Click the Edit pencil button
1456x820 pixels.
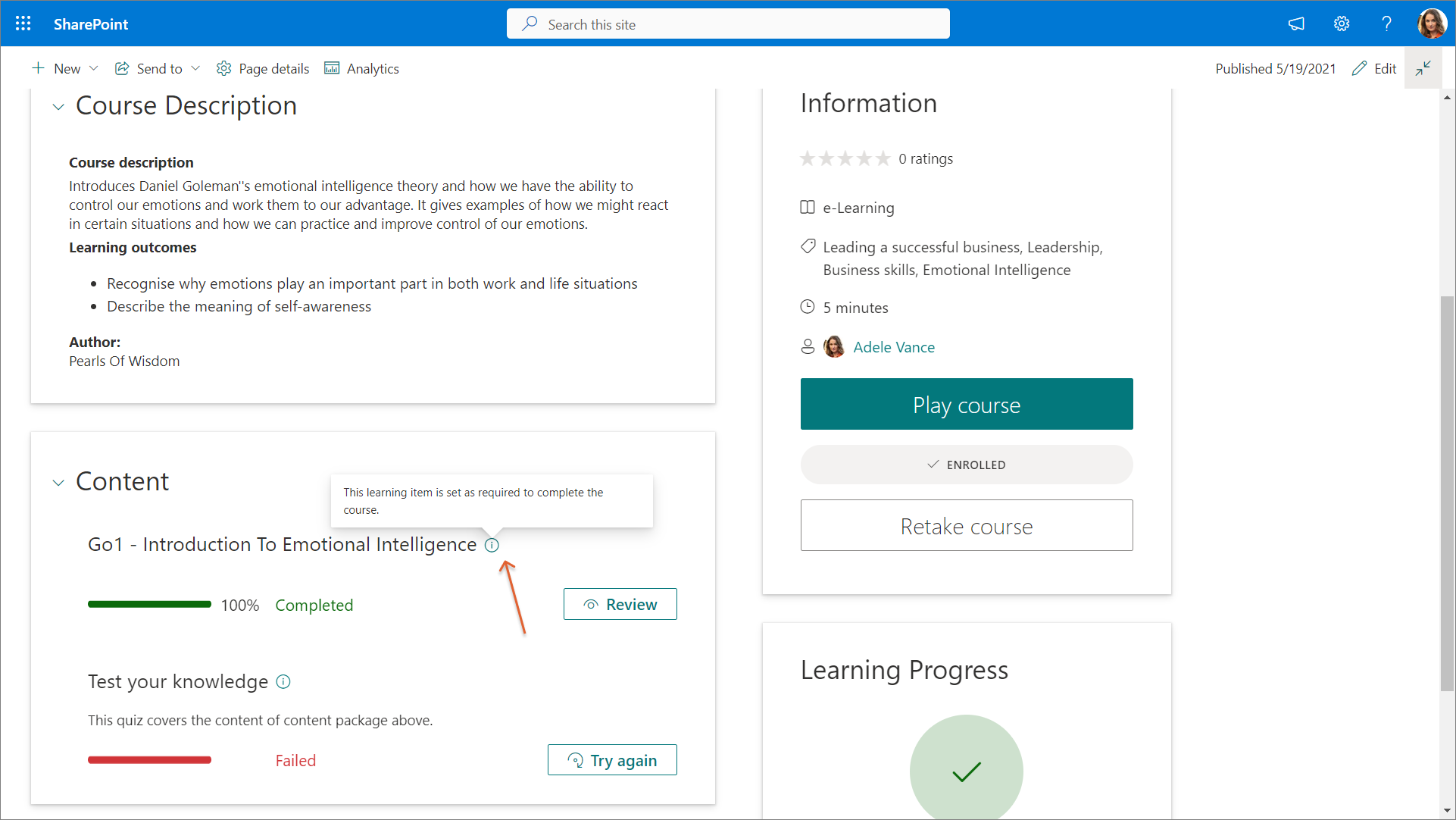(x=1375, y=68)
